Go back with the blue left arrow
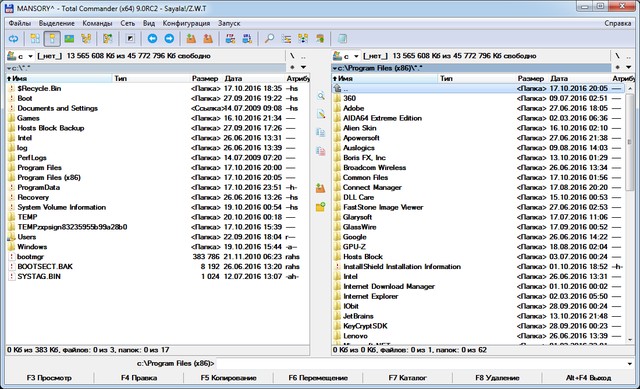This screenshot has height=389, width=640. [152, 39]
